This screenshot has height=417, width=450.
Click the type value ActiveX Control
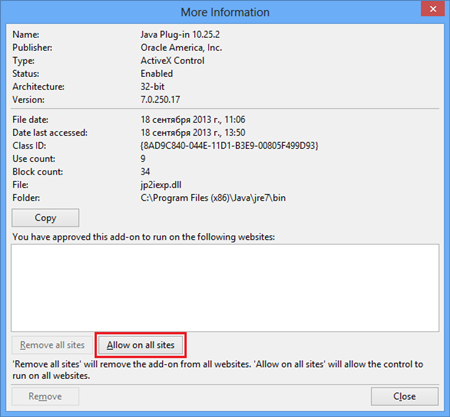(172, 61)
